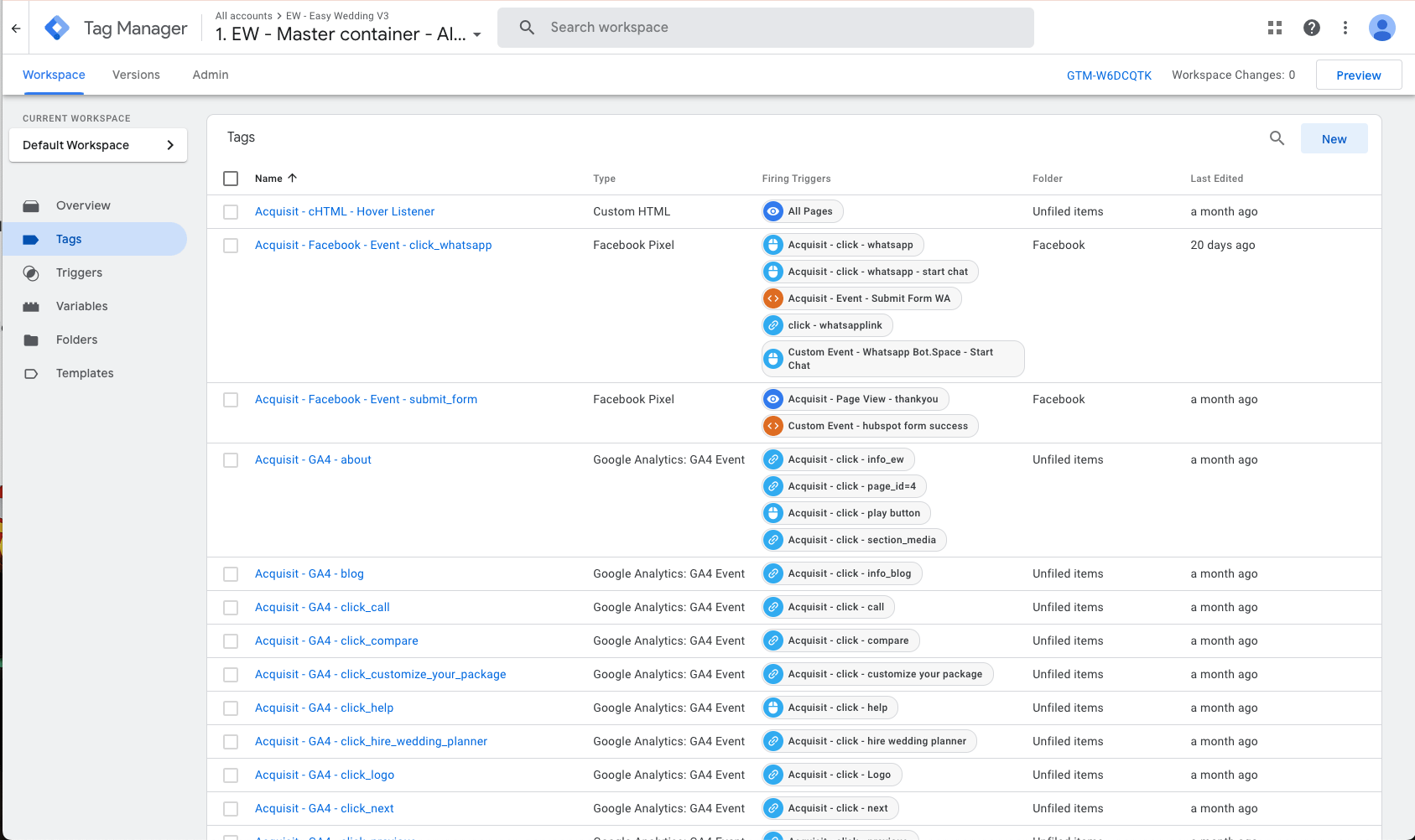Image resolution: width=1415 pixels, height=840 pixels.
Task: Check the cHTML Hover Listener tag checkbox
Action: (x=231, y=212)
